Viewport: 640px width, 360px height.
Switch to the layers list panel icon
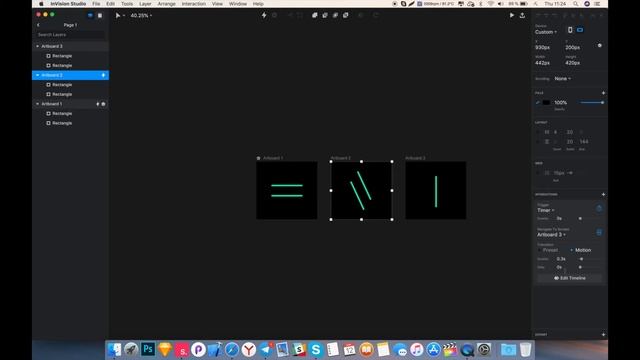(90, 16)
